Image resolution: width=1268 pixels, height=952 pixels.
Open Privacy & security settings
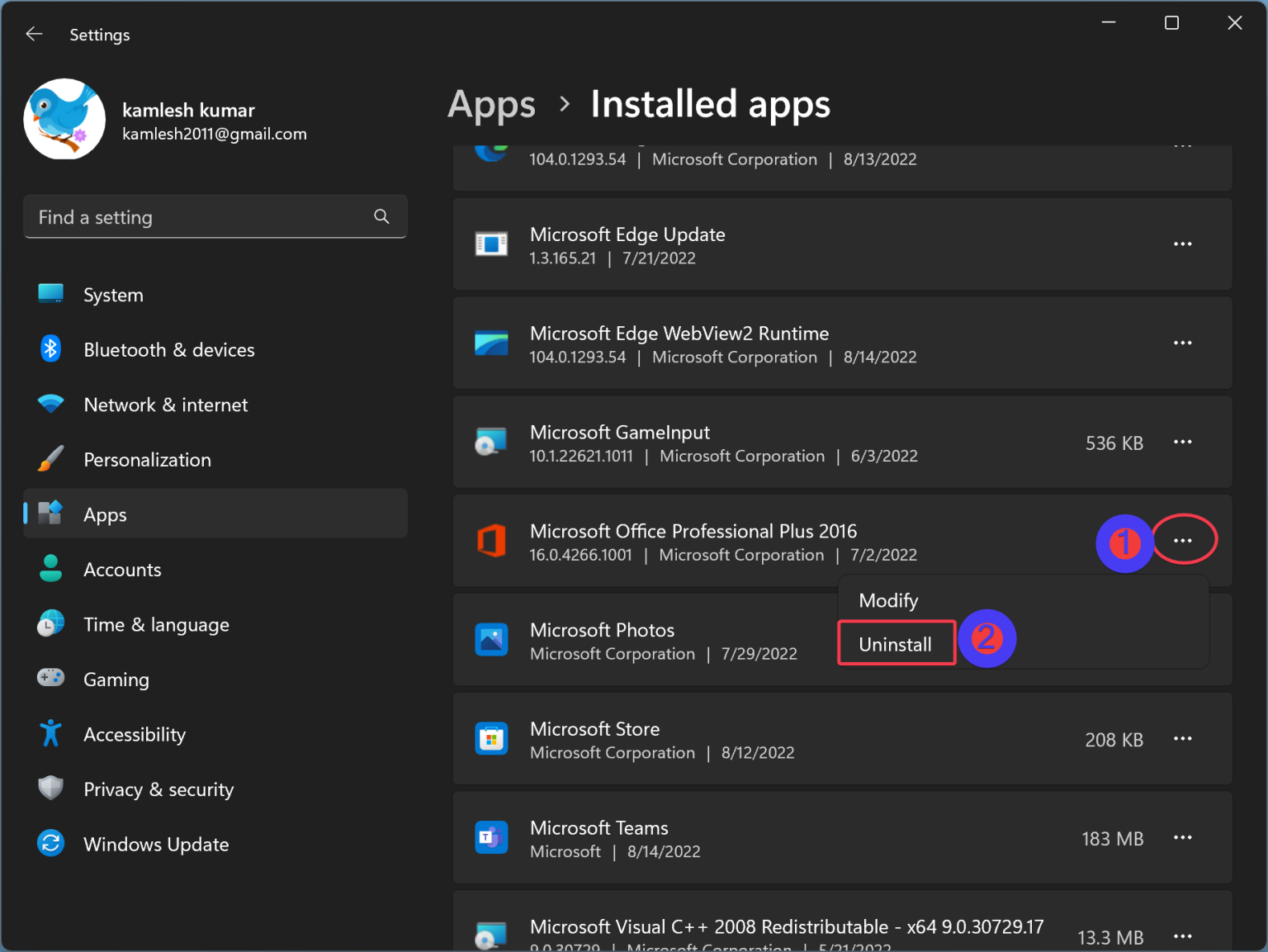[215, 789]
